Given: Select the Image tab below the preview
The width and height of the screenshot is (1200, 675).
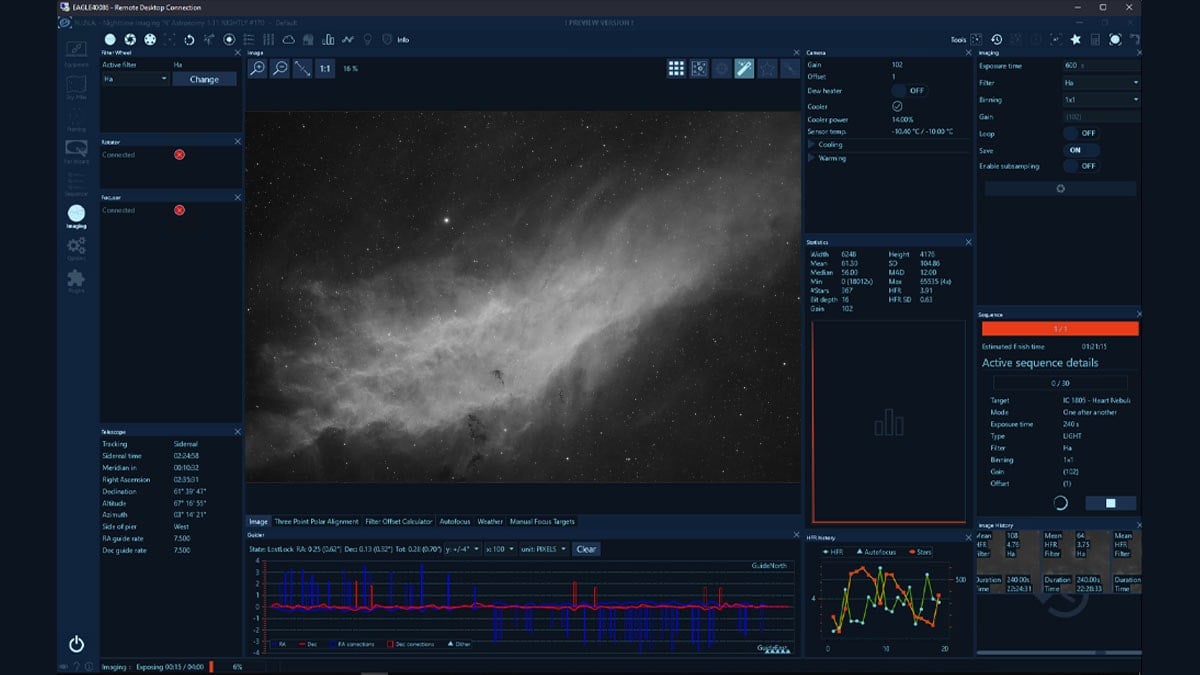Looking at the screenshot, I should [x=258, y=521].
